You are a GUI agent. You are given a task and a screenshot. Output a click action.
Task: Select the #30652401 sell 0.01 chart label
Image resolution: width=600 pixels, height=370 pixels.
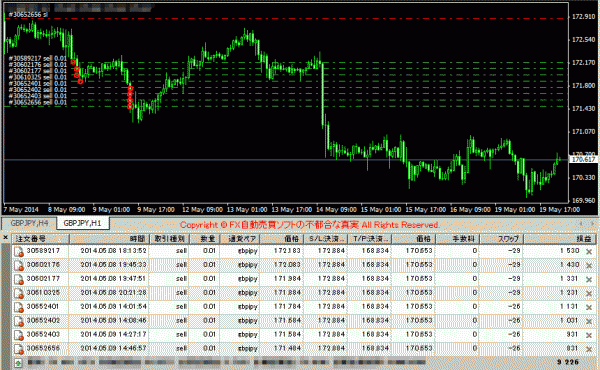coord(38,83)
